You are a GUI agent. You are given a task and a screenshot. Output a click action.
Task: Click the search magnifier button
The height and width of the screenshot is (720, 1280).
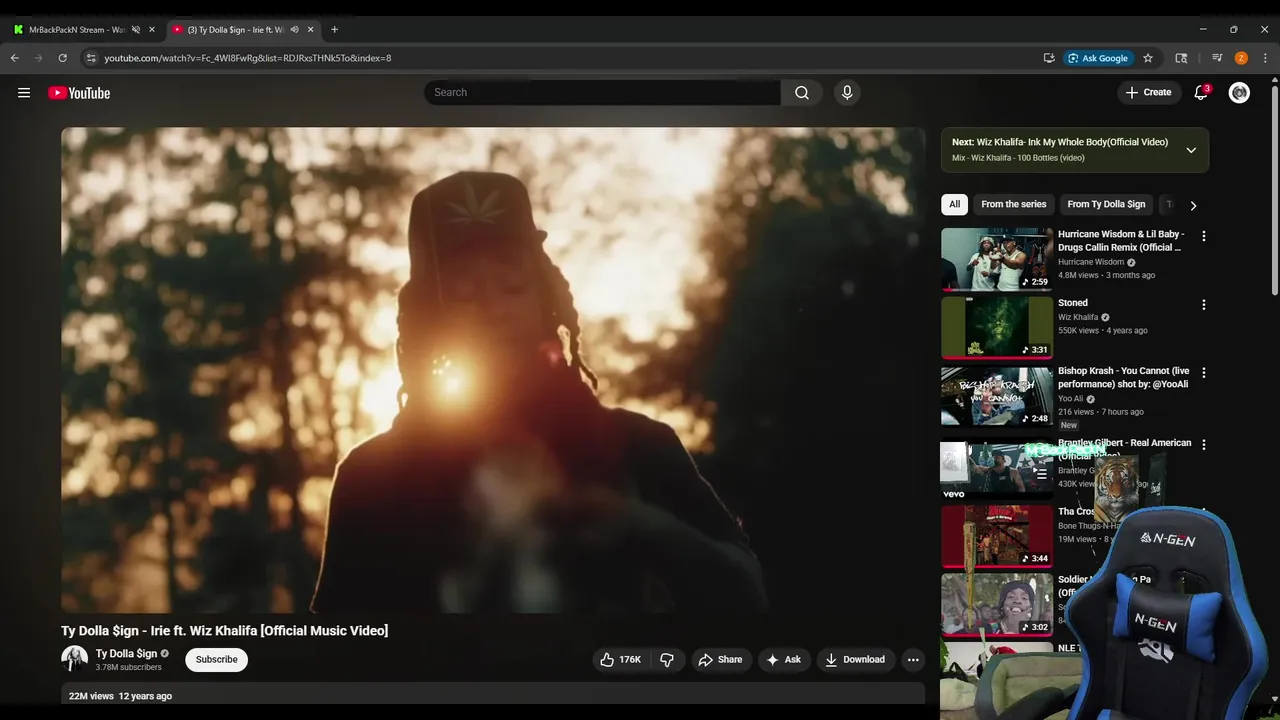[x=802, y=93]
